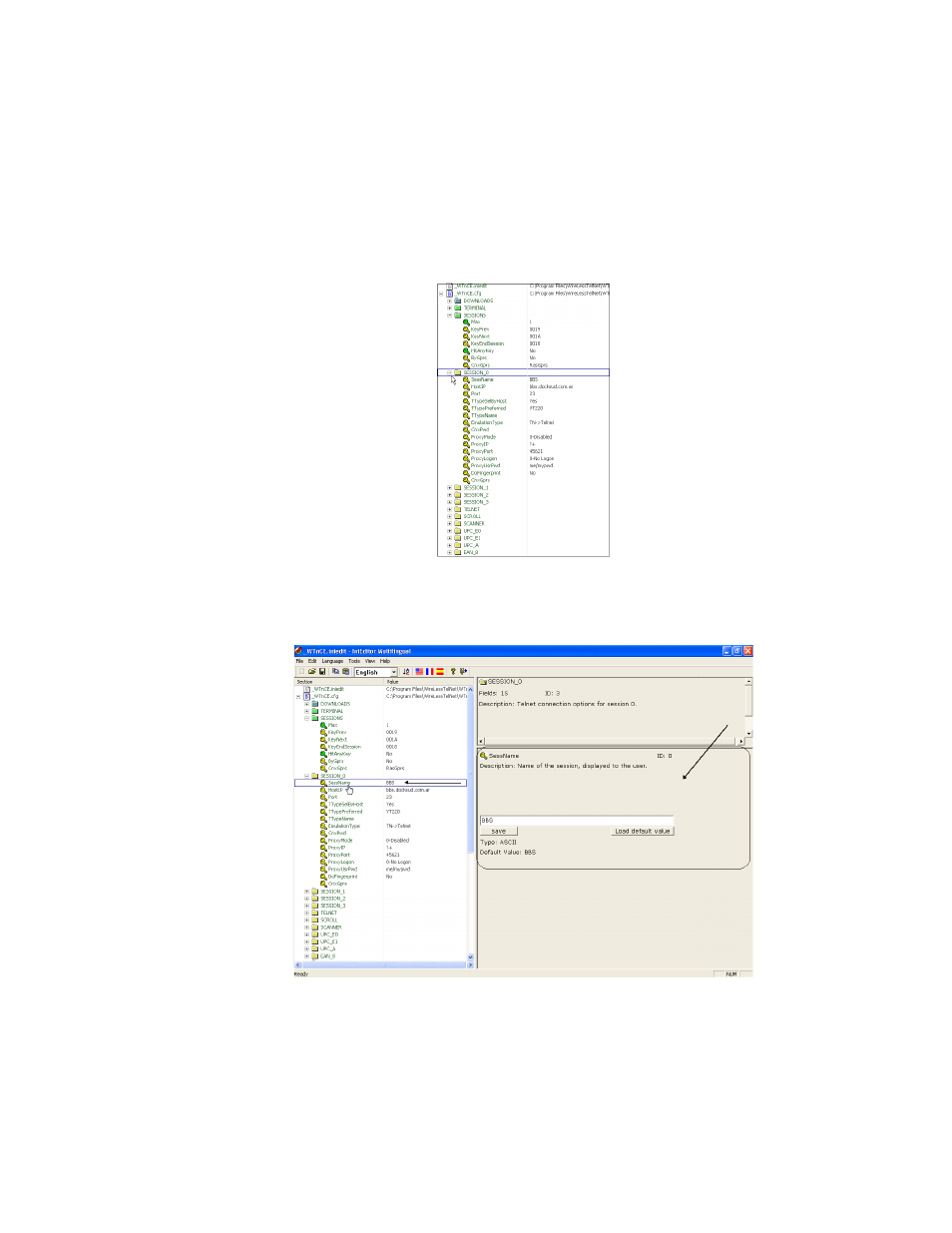Screen dimensions: 952x1233
Task: Select Port key icon in IniEditor window tree
Action: (x=323, y=797)
